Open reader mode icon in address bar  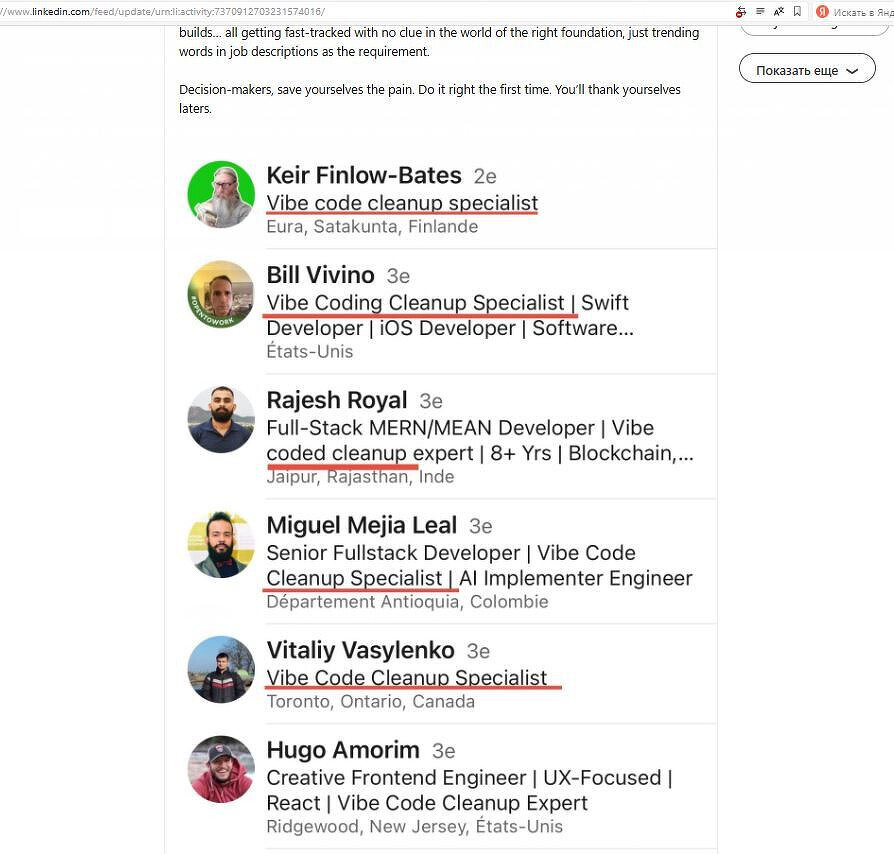(x=760, y=11)
